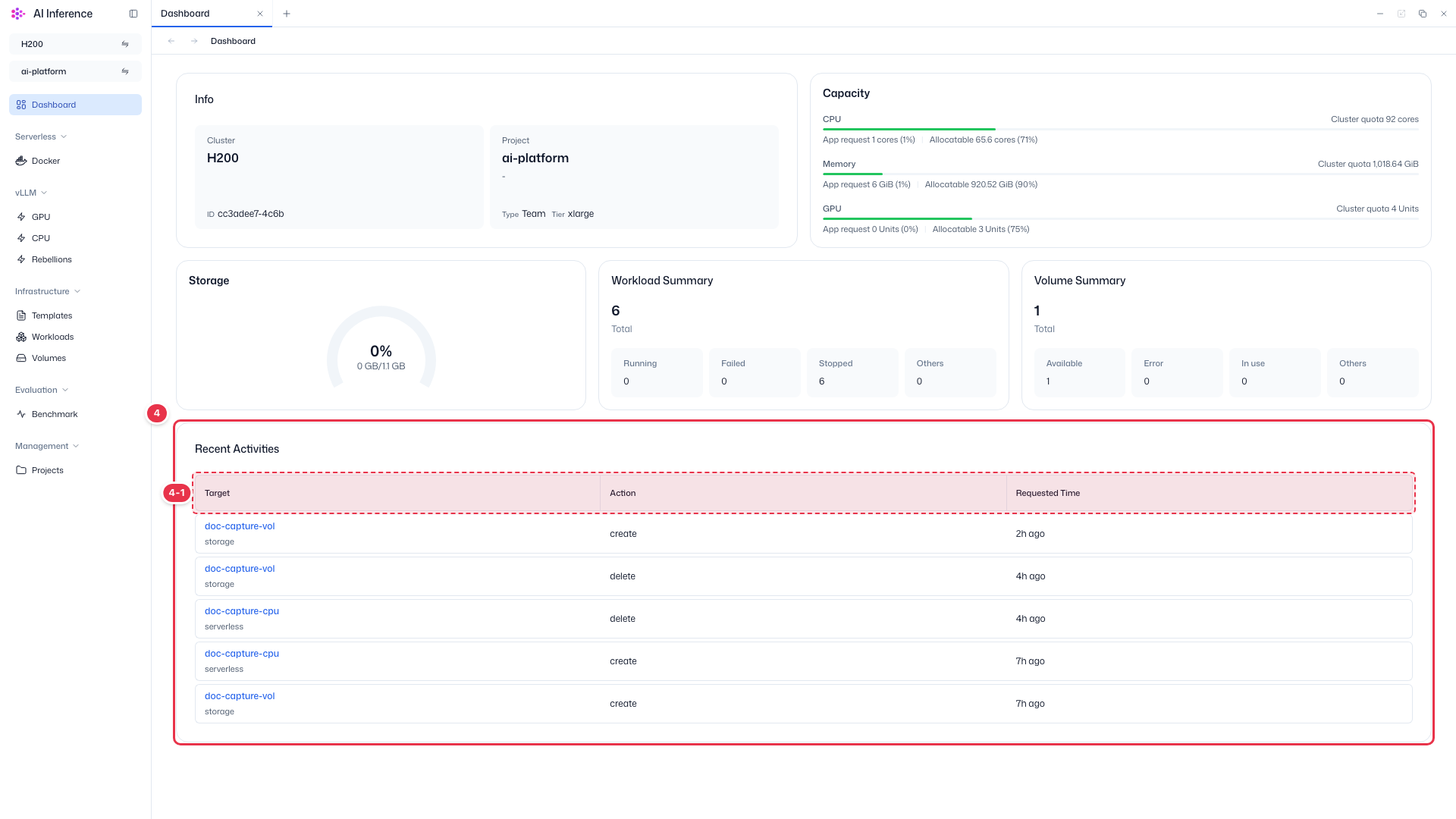Image resolution: width=1456 pixels, height=819 pixels.
Task: Open Templates in the sidebar
Action: pyautogui.click(x=75, y=315)
